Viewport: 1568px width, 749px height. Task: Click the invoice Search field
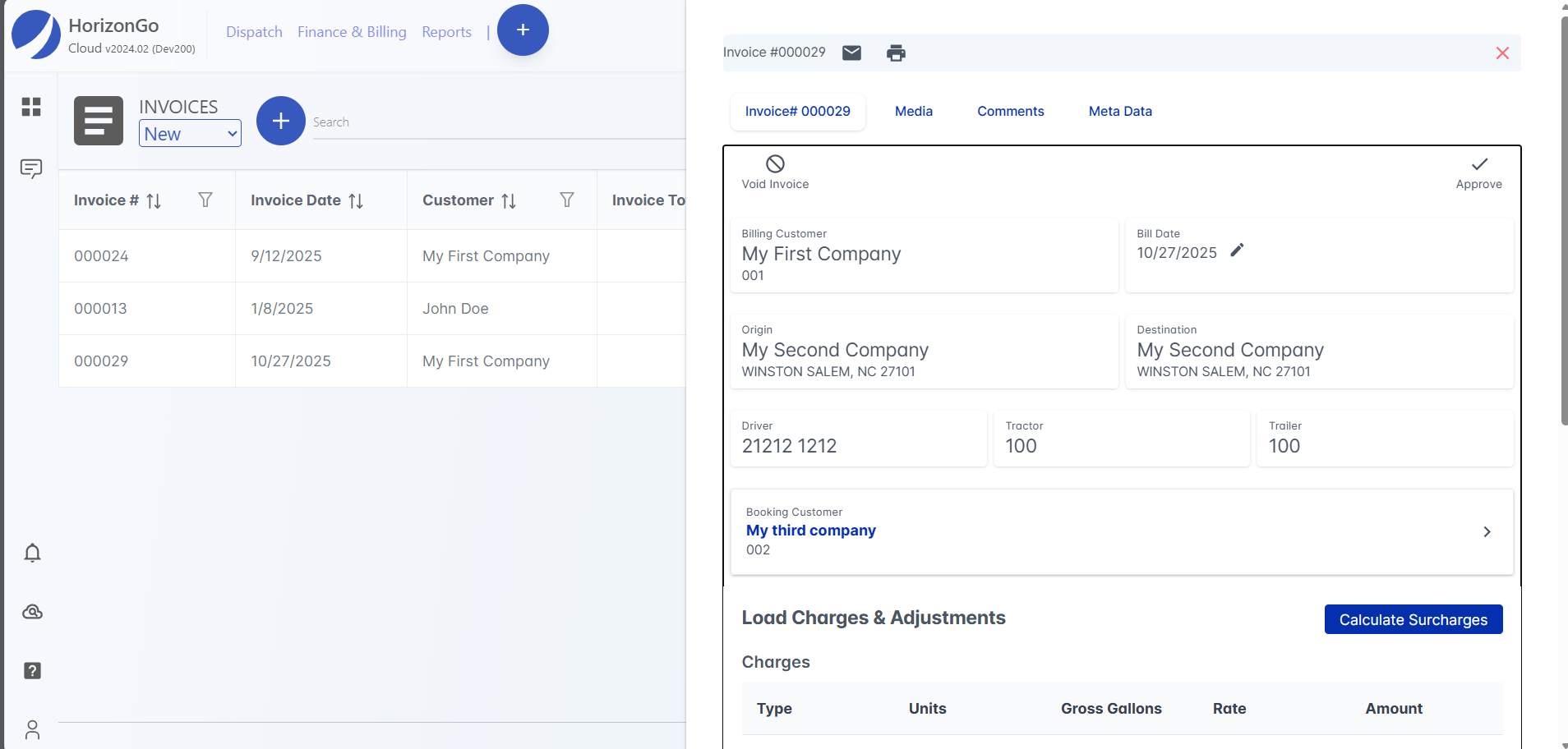point(493,122)
